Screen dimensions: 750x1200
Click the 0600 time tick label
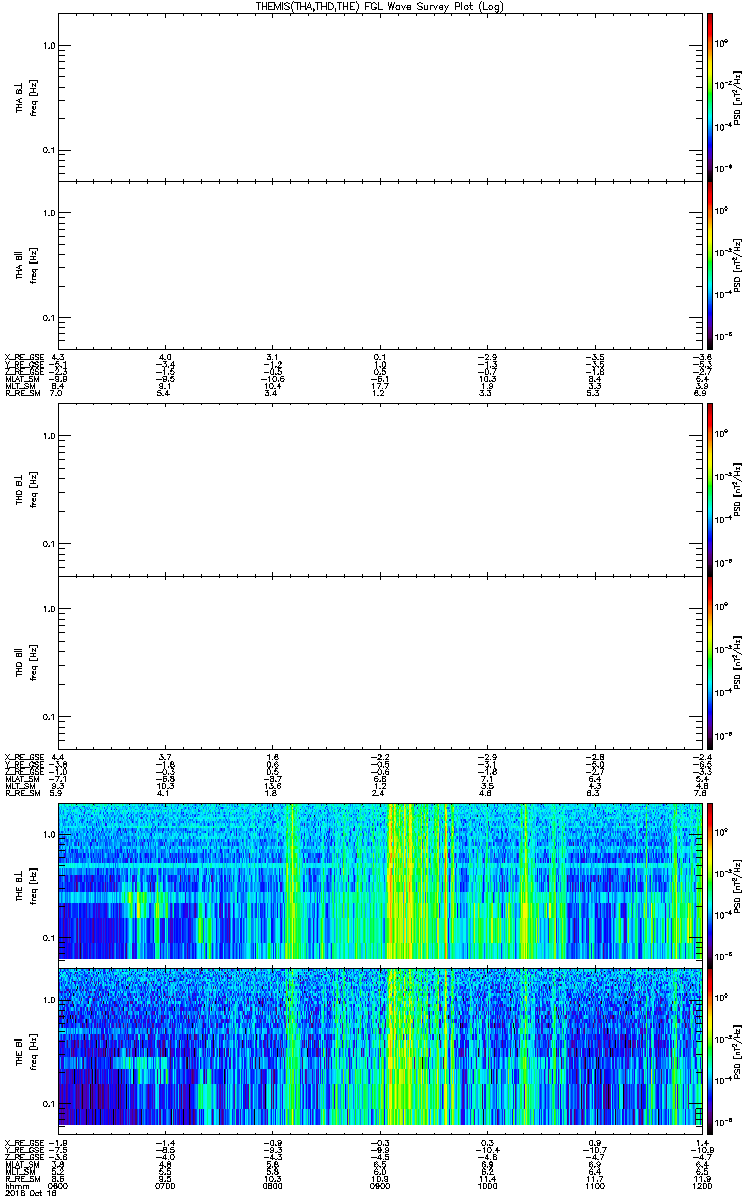click(x=58, y=1187)
